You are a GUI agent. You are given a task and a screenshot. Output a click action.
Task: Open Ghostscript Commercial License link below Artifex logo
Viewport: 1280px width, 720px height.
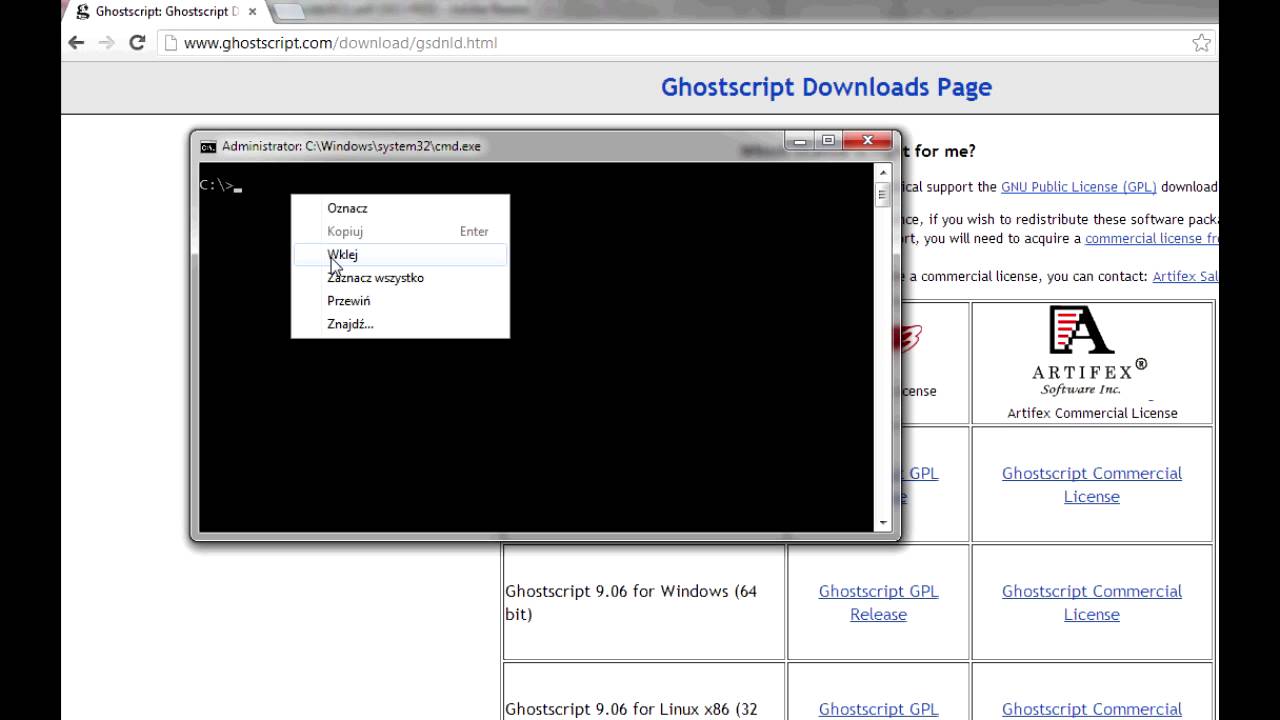point(1091,484)
